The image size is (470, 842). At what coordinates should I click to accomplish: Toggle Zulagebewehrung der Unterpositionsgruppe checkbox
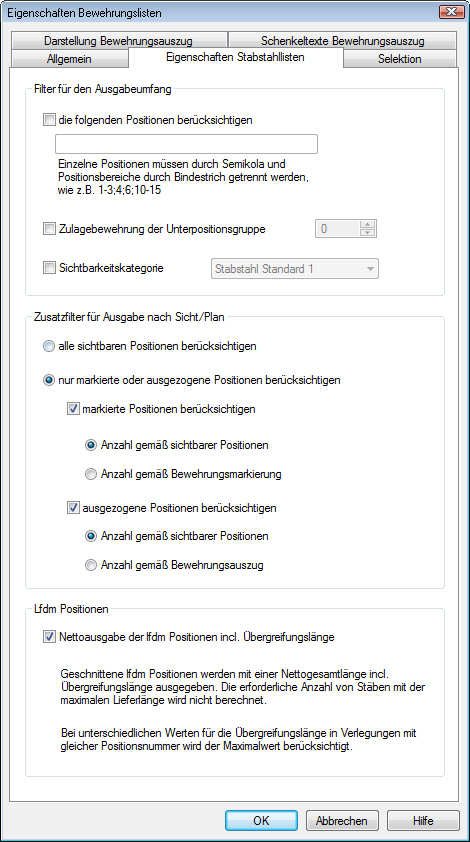[49, 229]
